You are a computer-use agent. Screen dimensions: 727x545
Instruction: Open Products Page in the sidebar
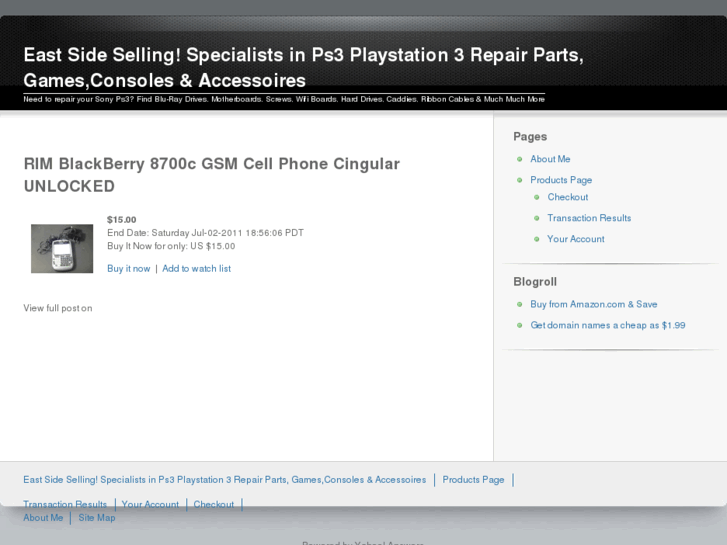tap(561, 180)
